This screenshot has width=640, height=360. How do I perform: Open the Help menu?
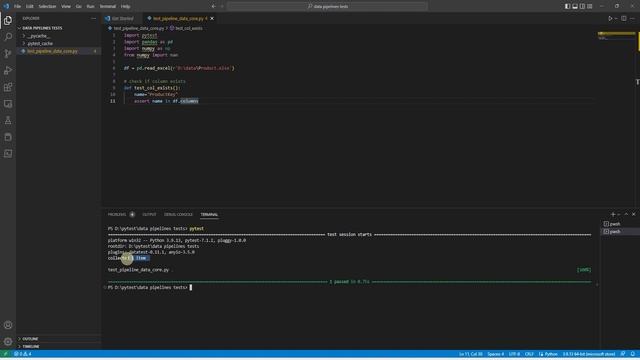coord(126,6)
